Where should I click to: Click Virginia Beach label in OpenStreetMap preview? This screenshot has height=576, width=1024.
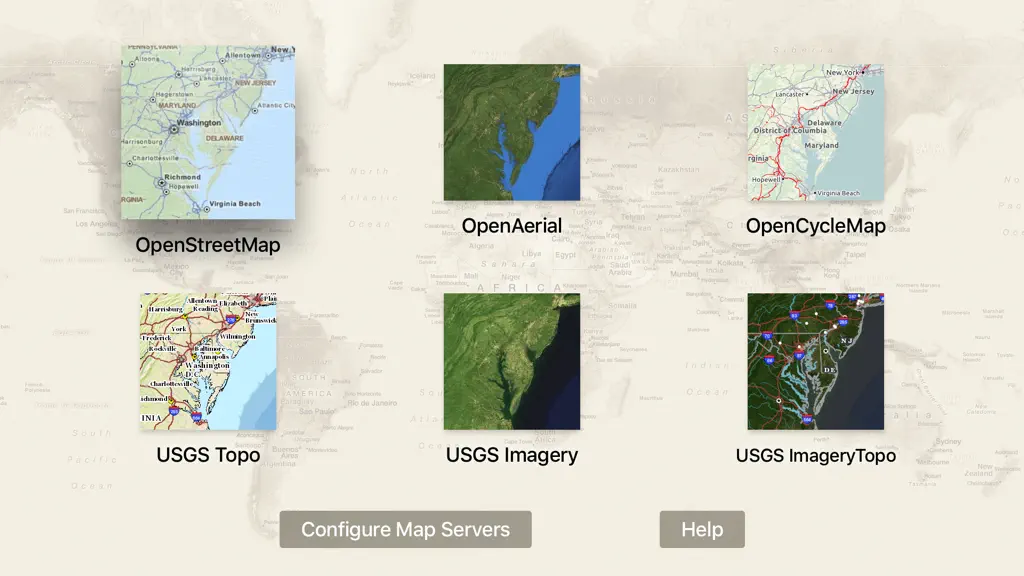click(x=234, y=204)
